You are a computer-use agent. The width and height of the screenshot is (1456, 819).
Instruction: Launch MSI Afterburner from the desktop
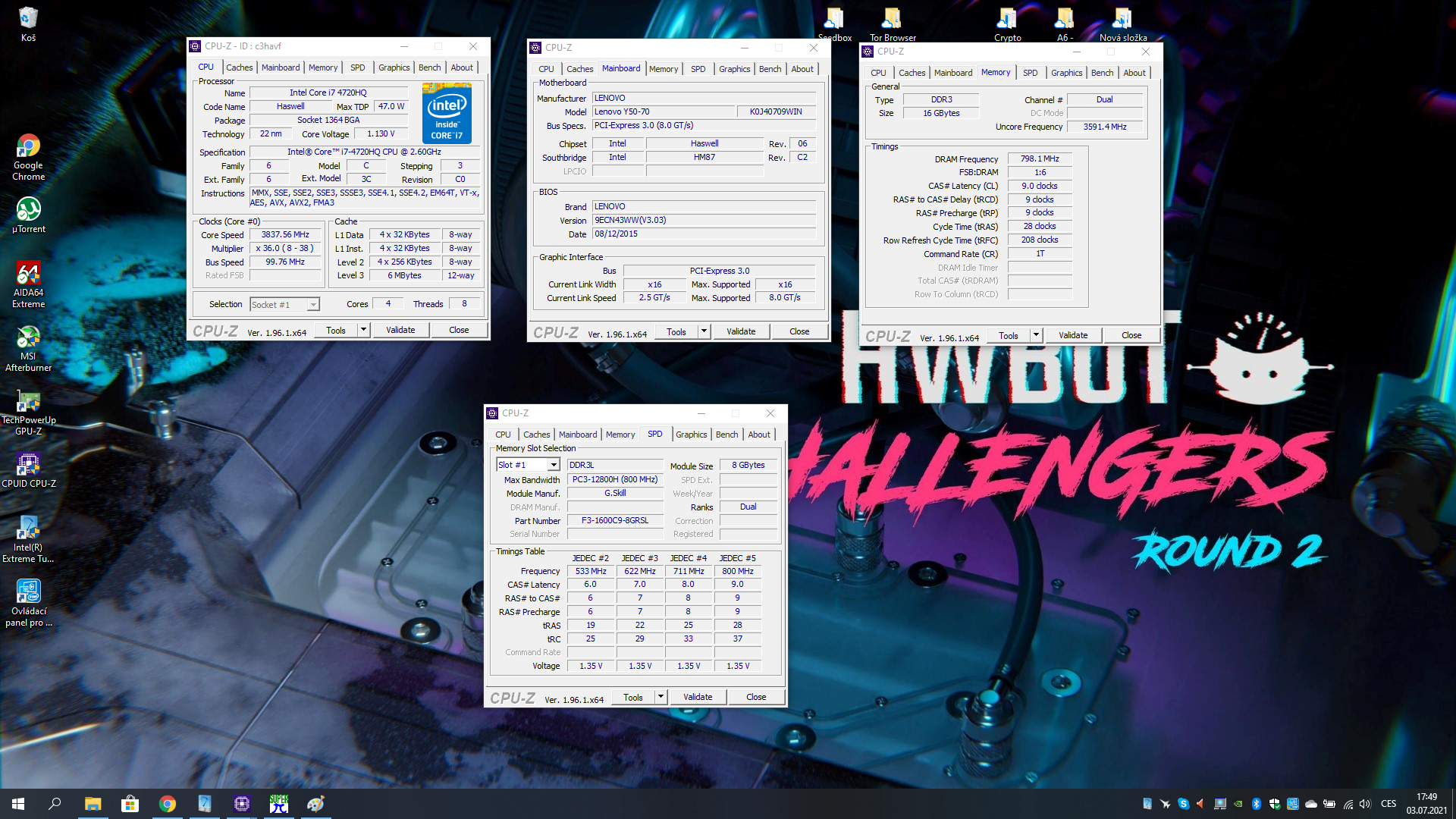28,348
